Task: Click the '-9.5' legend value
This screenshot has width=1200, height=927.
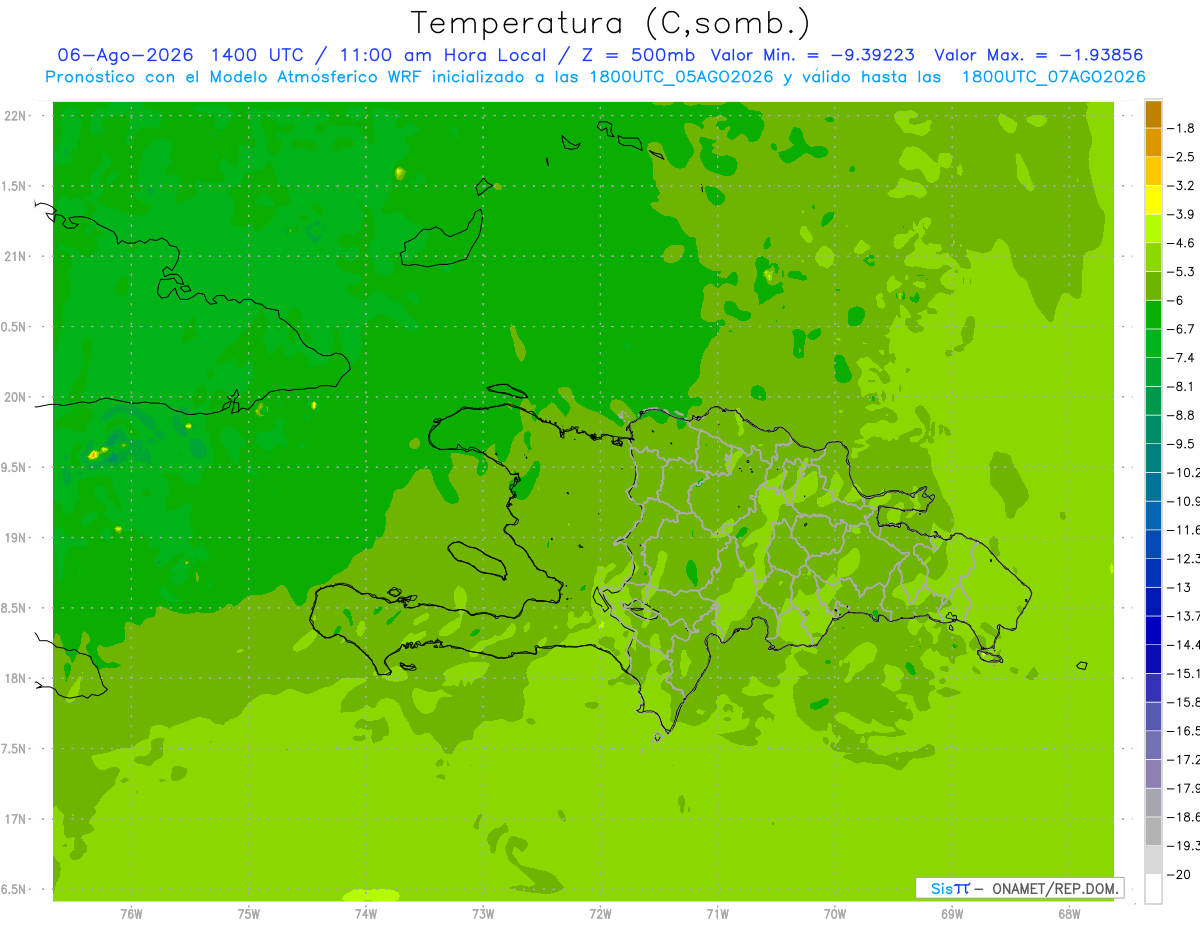Action: click(1182, 444)
